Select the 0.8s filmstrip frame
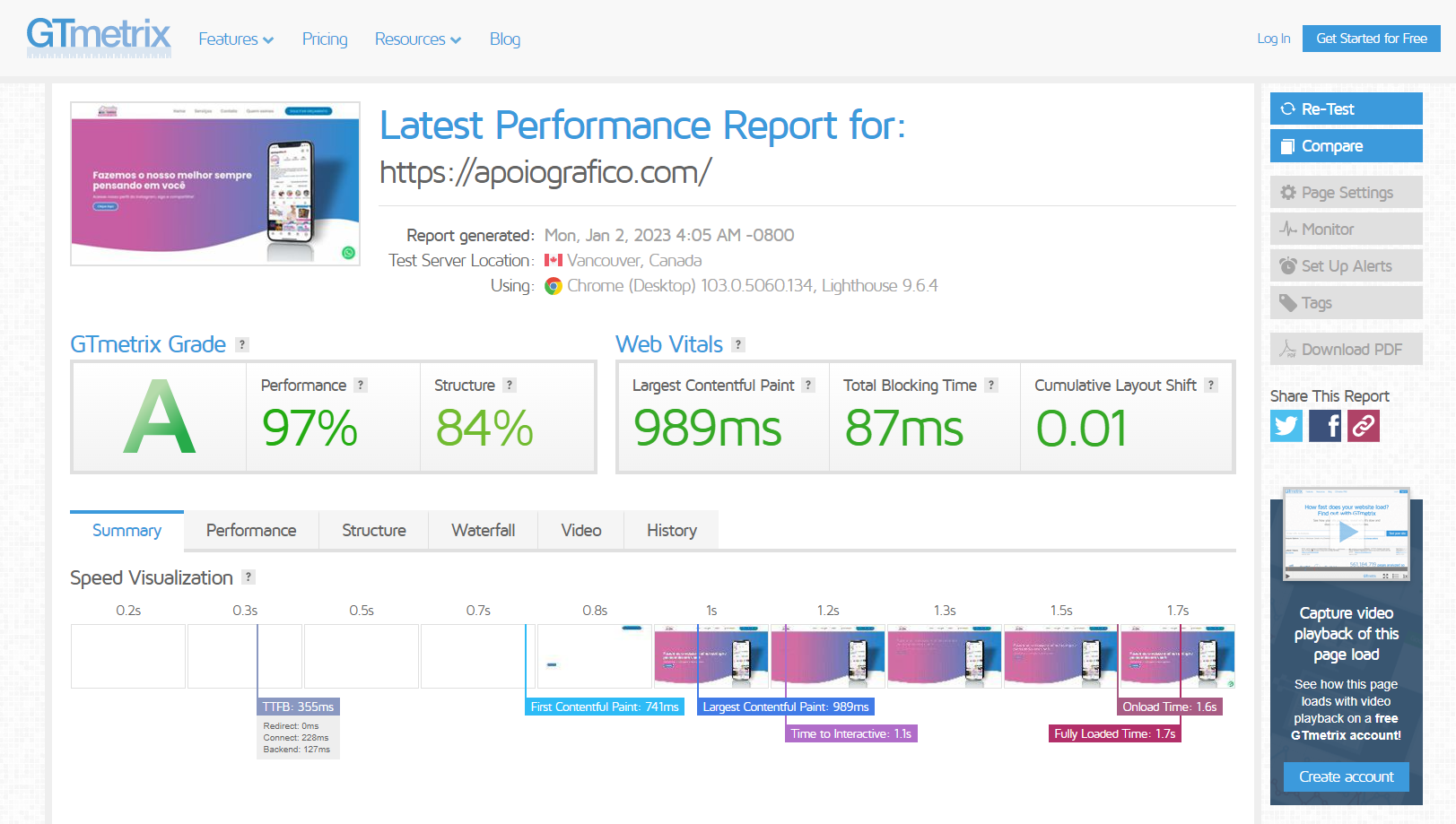1456x824 pixels. [x=595, y=656]
